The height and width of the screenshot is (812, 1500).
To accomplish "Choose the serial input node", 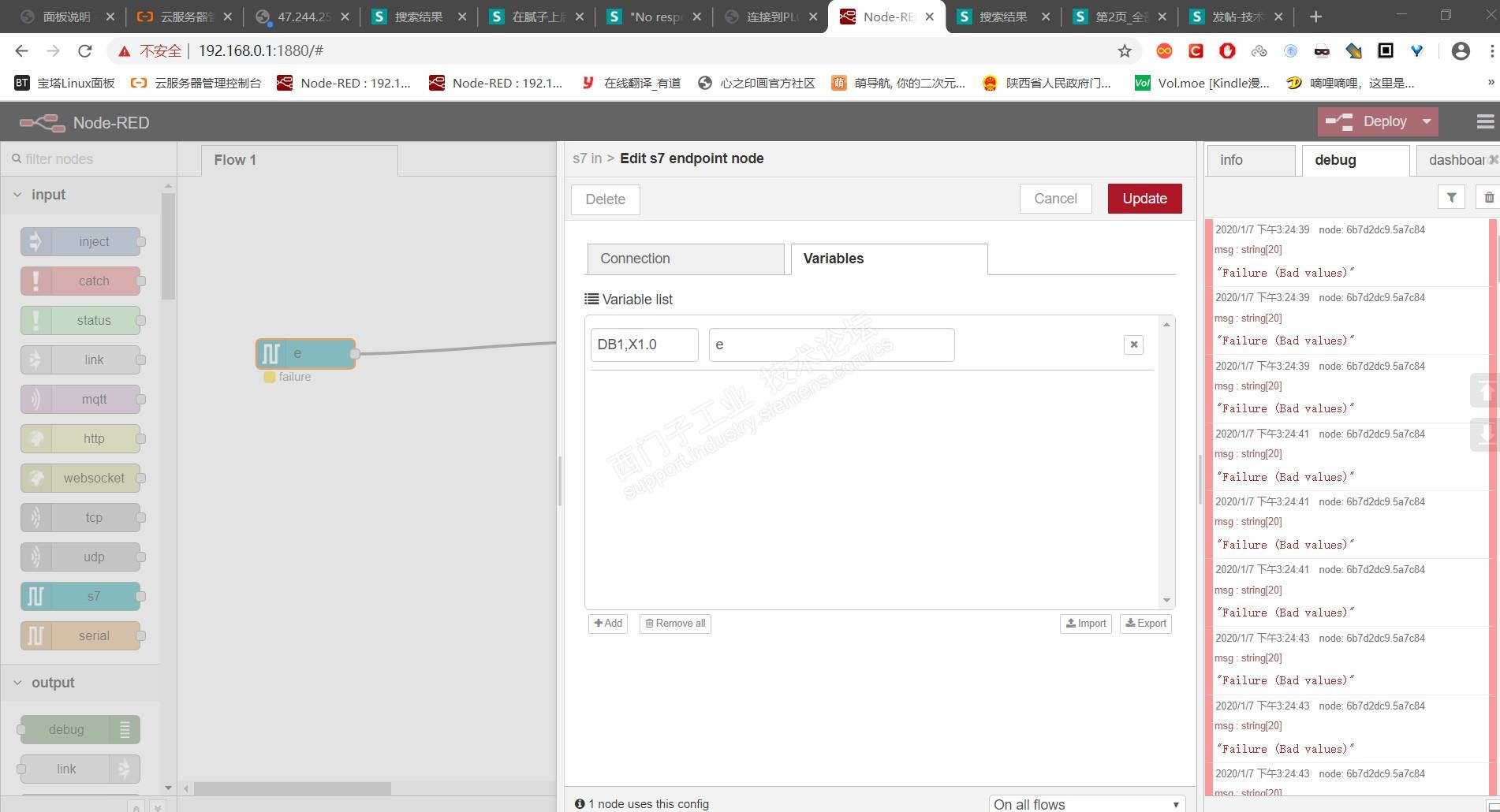I will tap(80, 635).
